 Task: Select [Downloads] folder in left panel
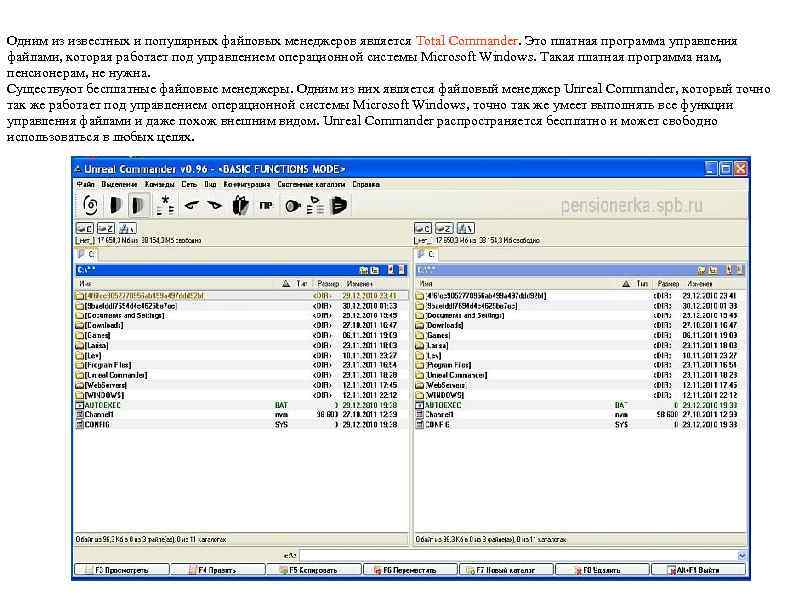coord(241,326)
